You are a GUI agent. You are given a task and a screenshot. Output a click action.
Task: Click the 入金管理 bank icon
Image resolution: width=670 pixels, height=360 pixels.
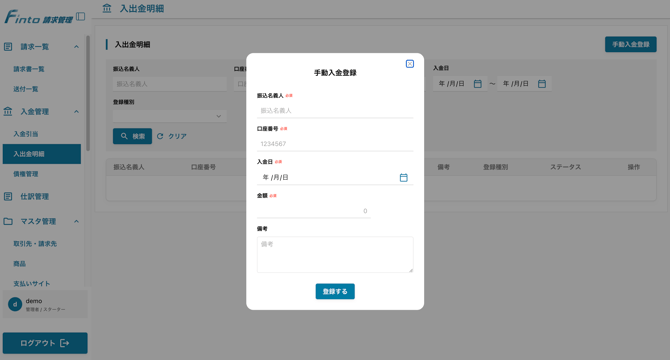coord(8,111)
